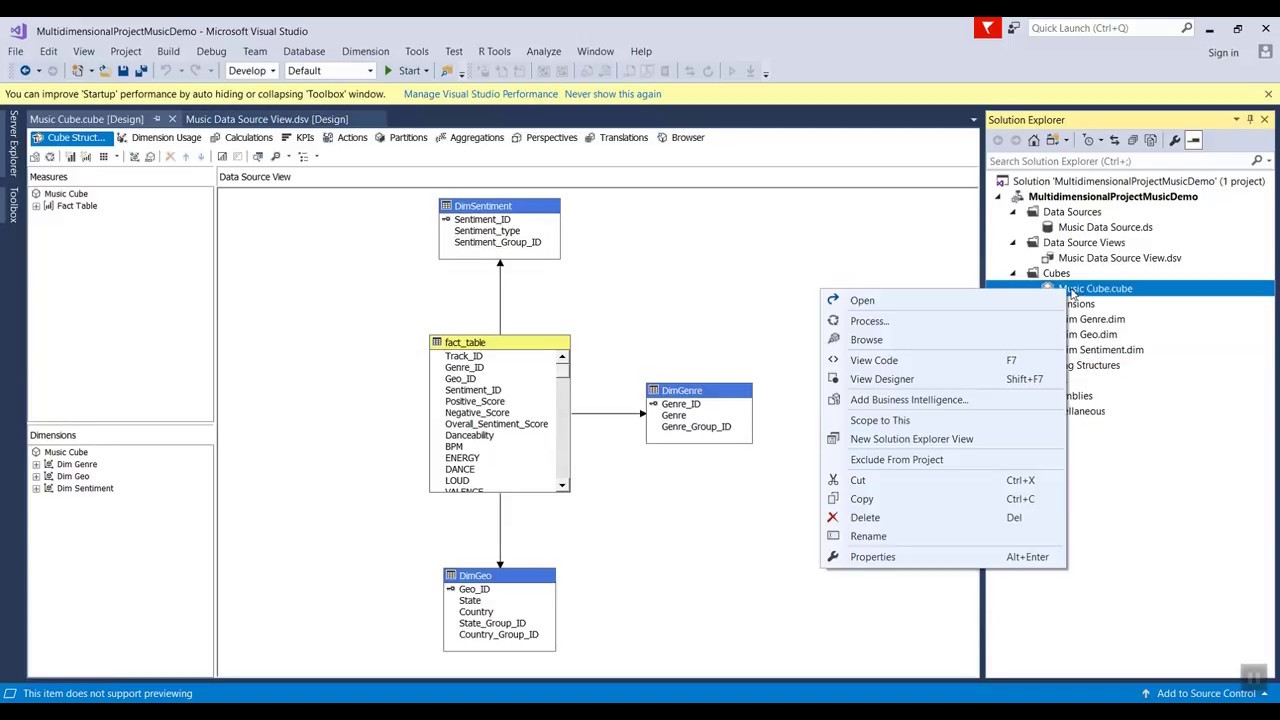
Task: Click the Open File folder icon
Action: tap(104, 71)
